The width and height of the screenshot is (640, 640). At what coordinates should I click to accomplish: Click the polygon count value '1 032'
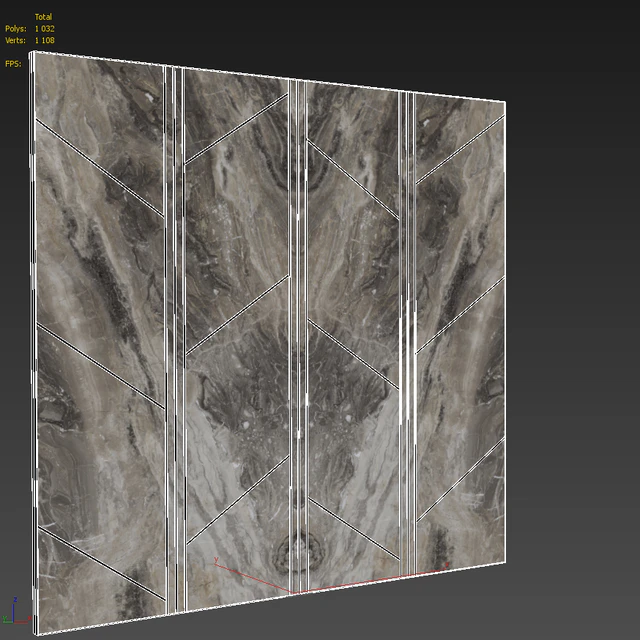pos(44,29)
